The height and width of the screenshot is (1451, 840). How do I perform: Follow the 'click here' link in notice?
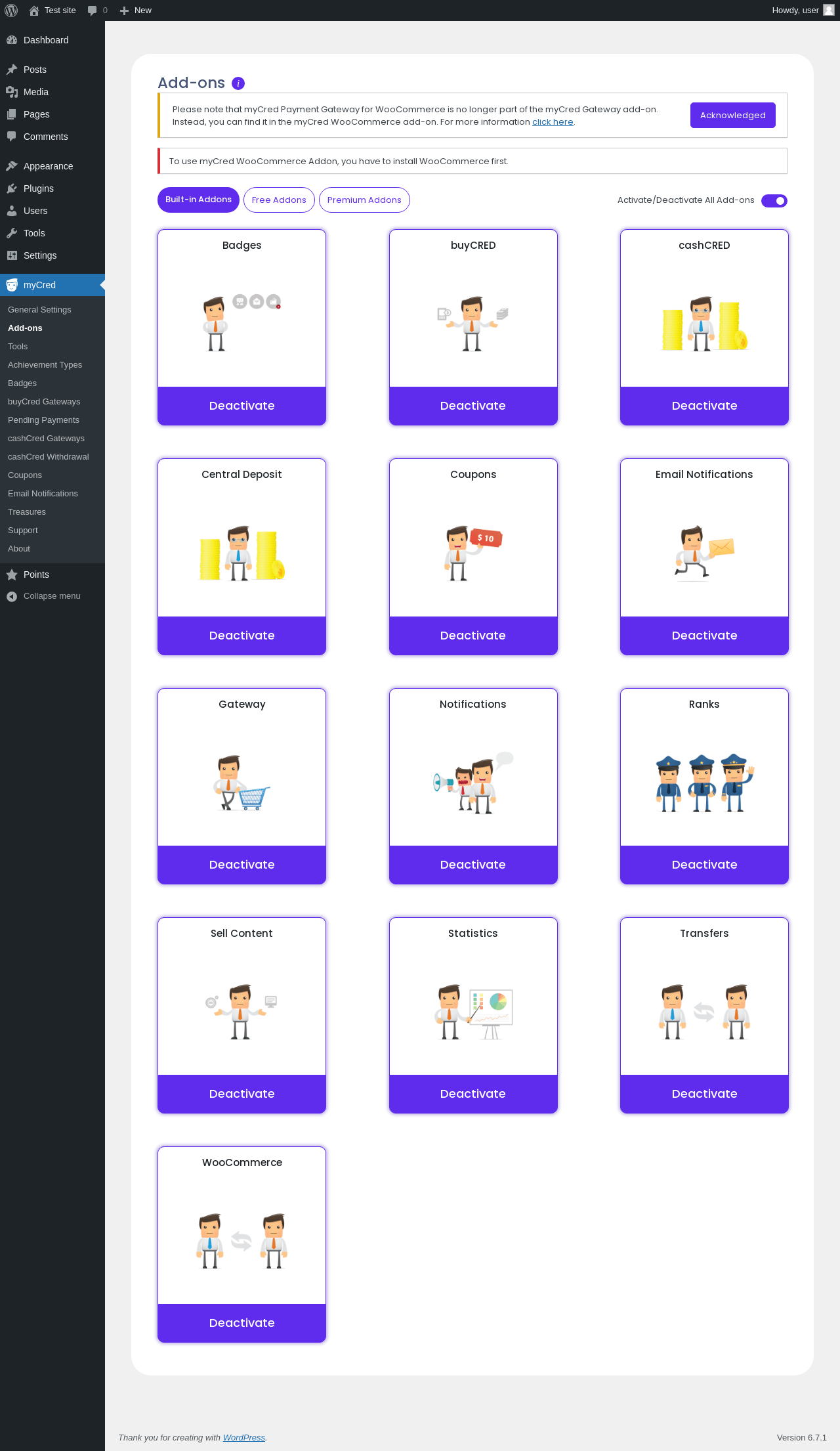click(553, 122)
